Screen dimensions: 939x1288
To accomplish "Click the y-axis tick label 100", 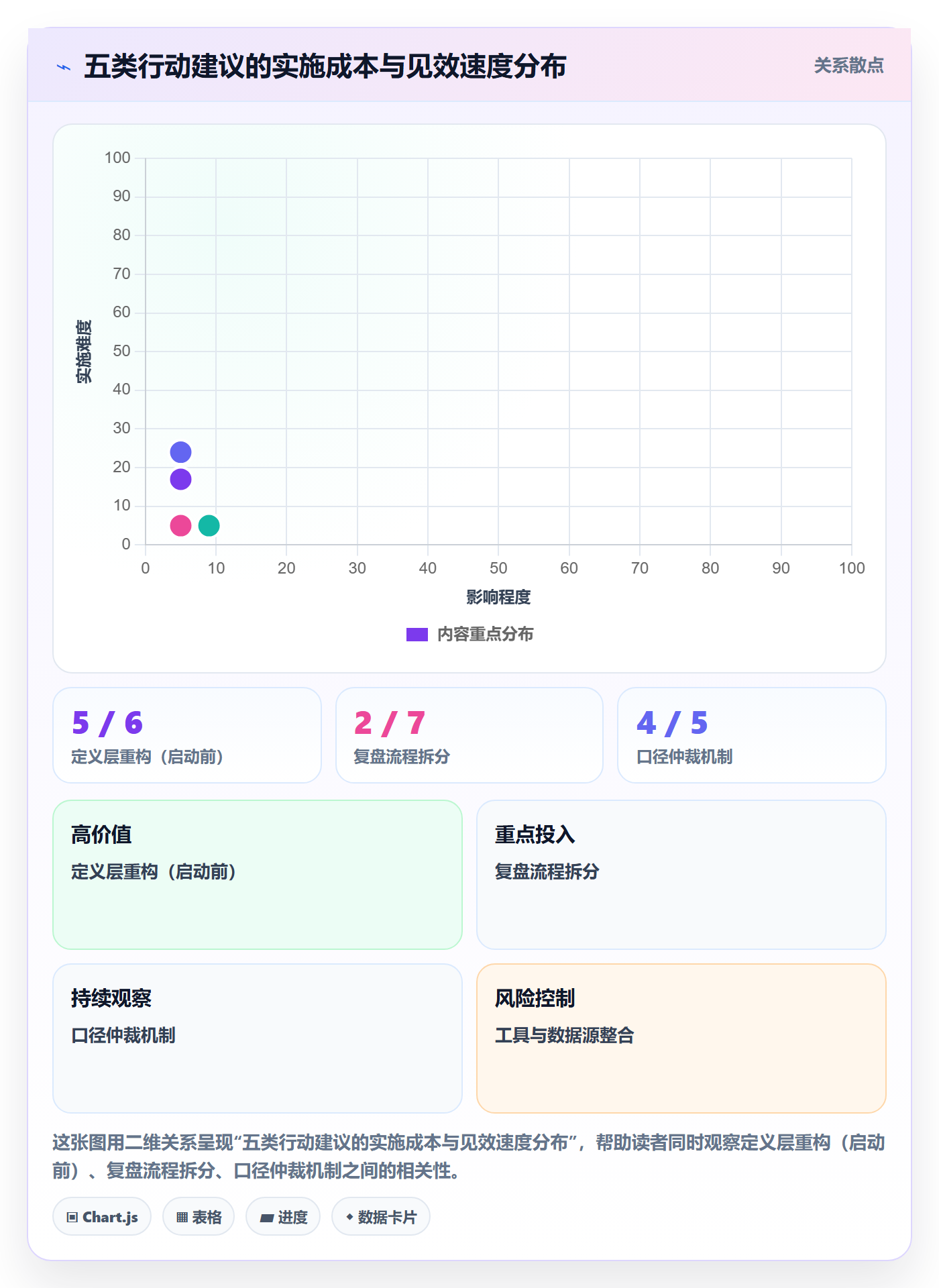I will 117,158.
